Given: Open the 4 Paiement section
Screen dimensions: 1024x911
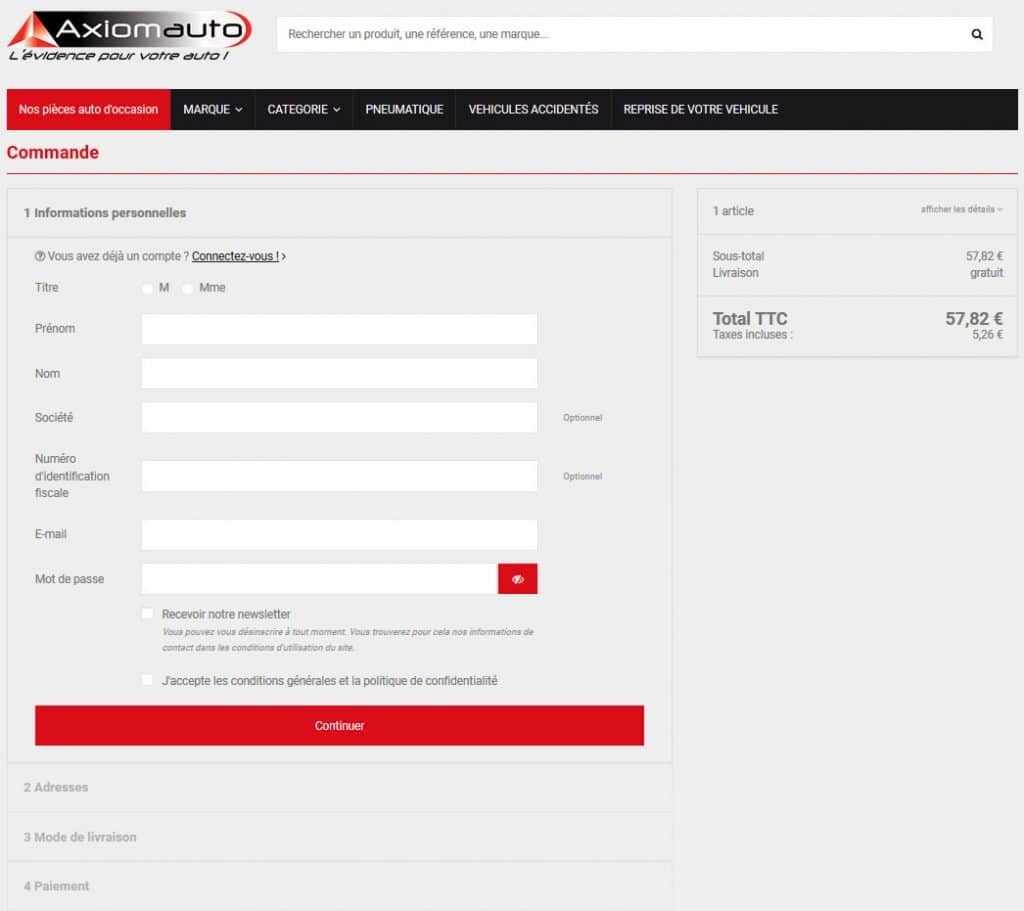Looking at the screenshot, I should (56, 886).
